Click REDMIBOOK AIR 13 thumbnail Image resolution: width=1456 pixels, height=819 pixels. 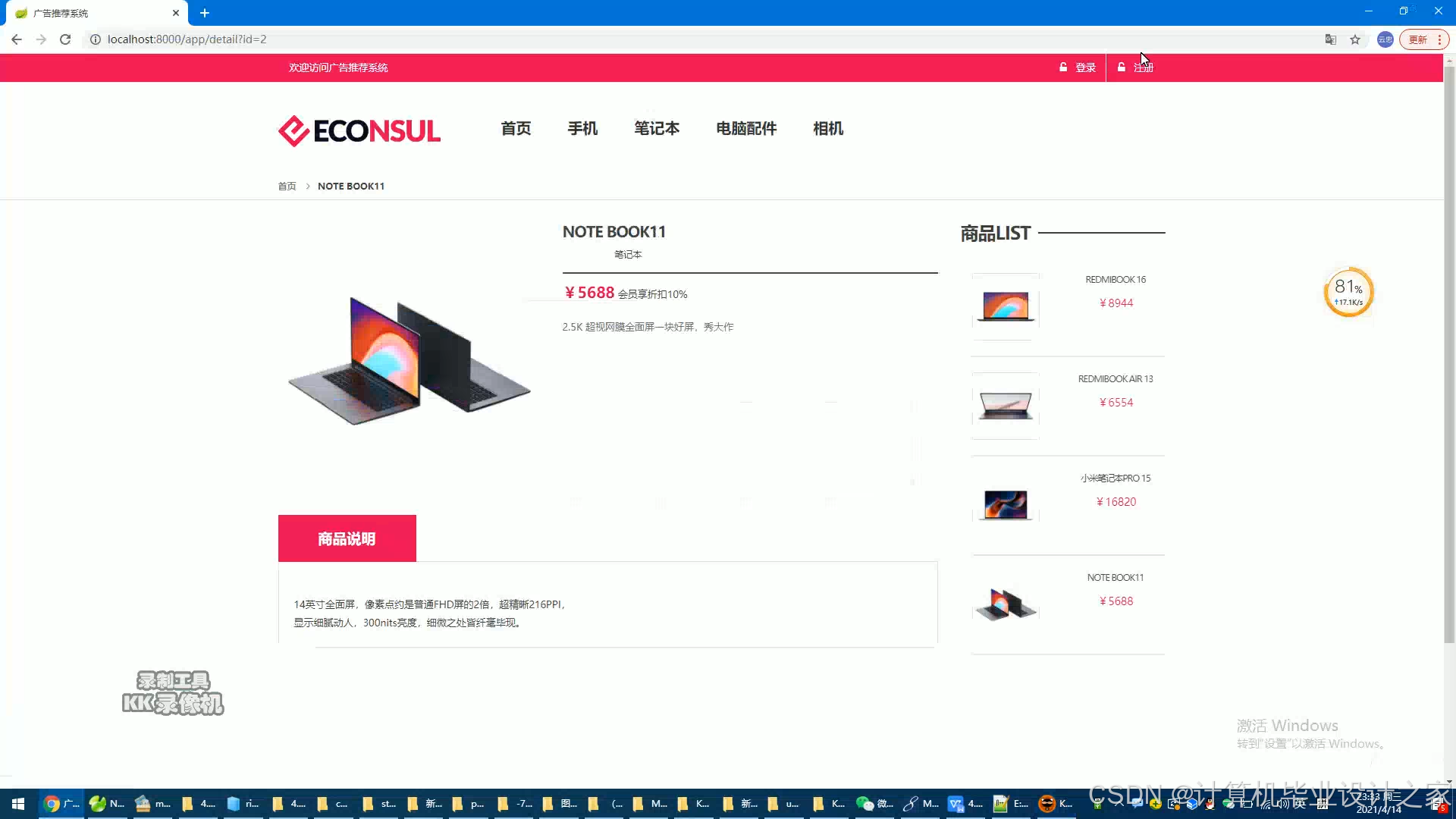pyautogui.click(x=1006, y=406)
